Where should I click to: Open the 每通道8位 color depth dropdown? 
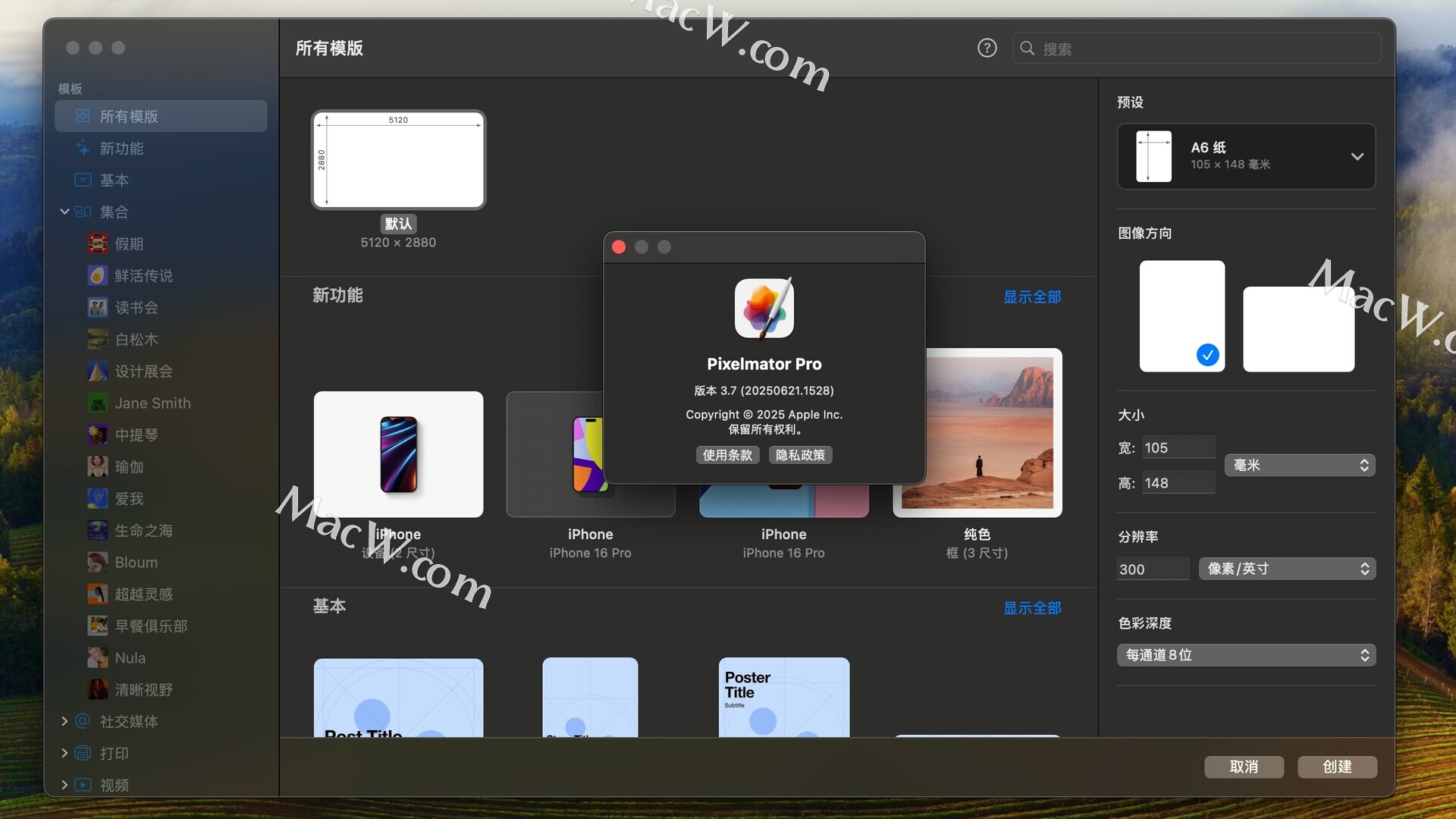tap(1246, 655)
